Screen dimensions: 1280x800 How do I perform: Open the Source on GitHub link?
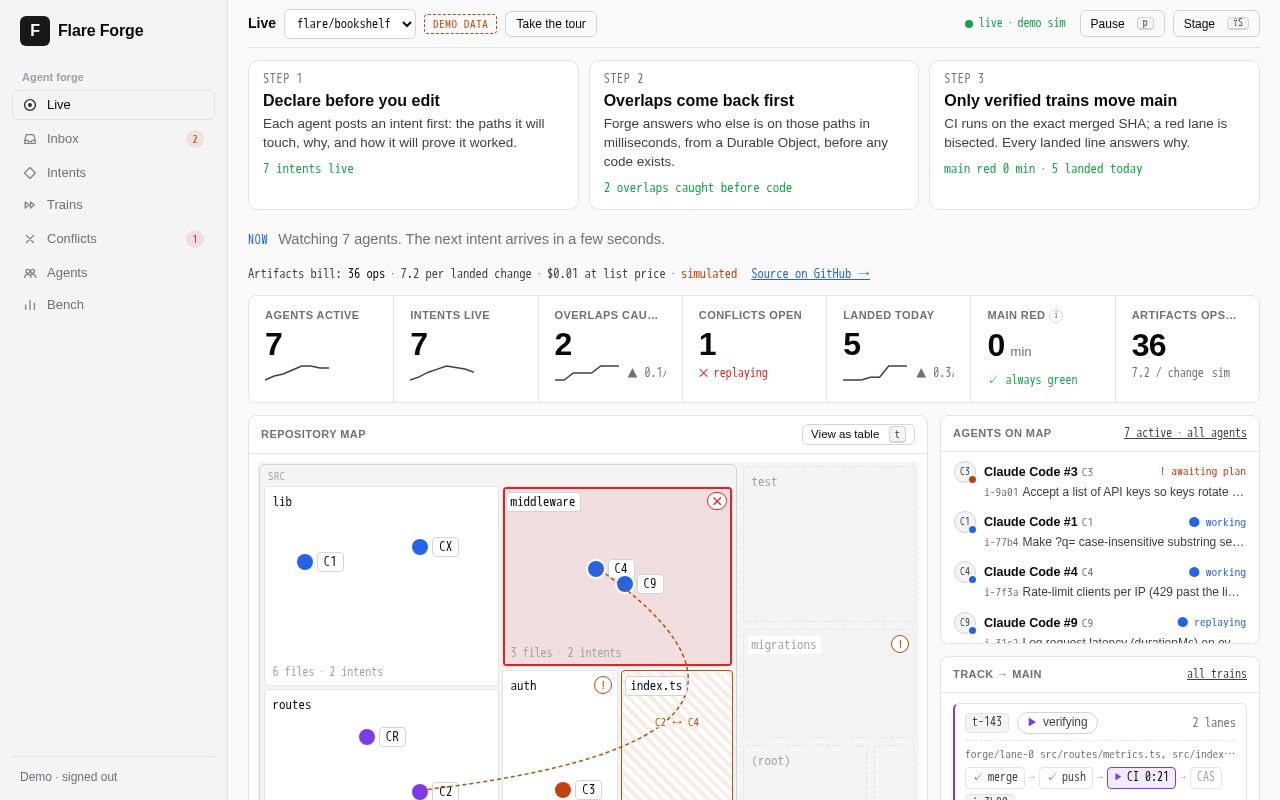(x=810, y=274)
